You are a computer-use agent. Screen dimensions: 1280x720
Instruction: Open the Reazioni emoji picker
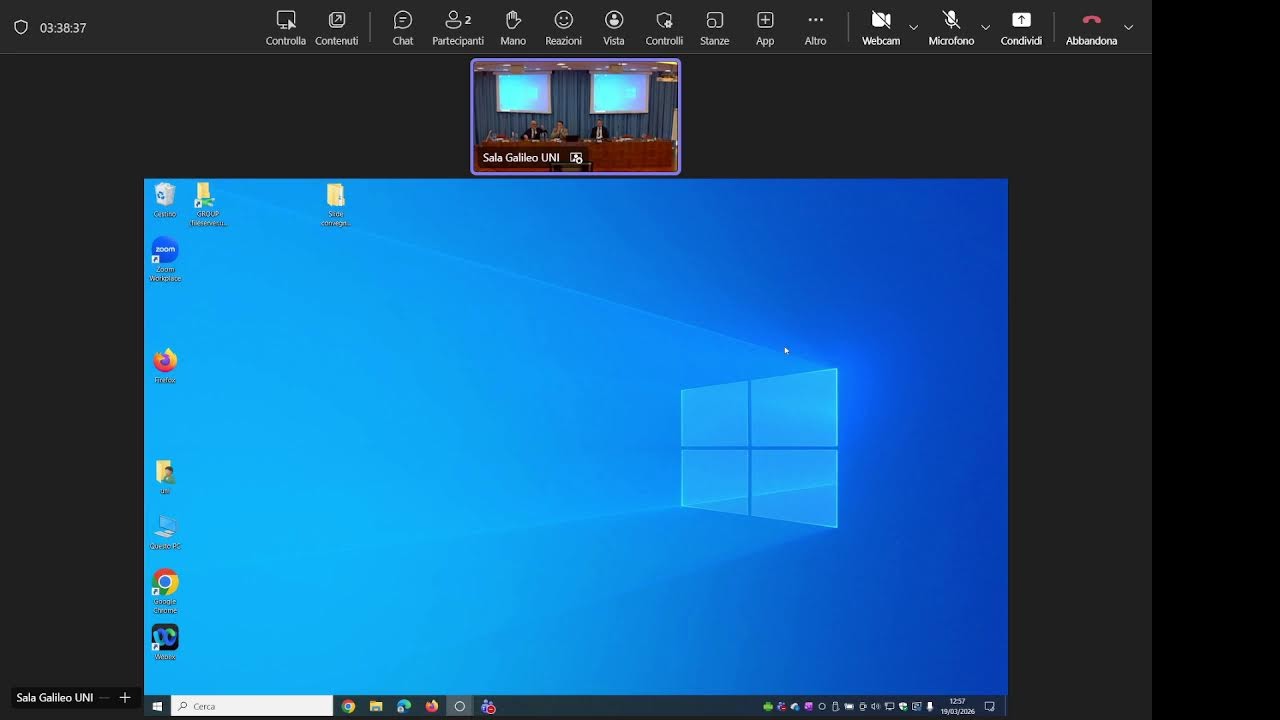point(563,28)
